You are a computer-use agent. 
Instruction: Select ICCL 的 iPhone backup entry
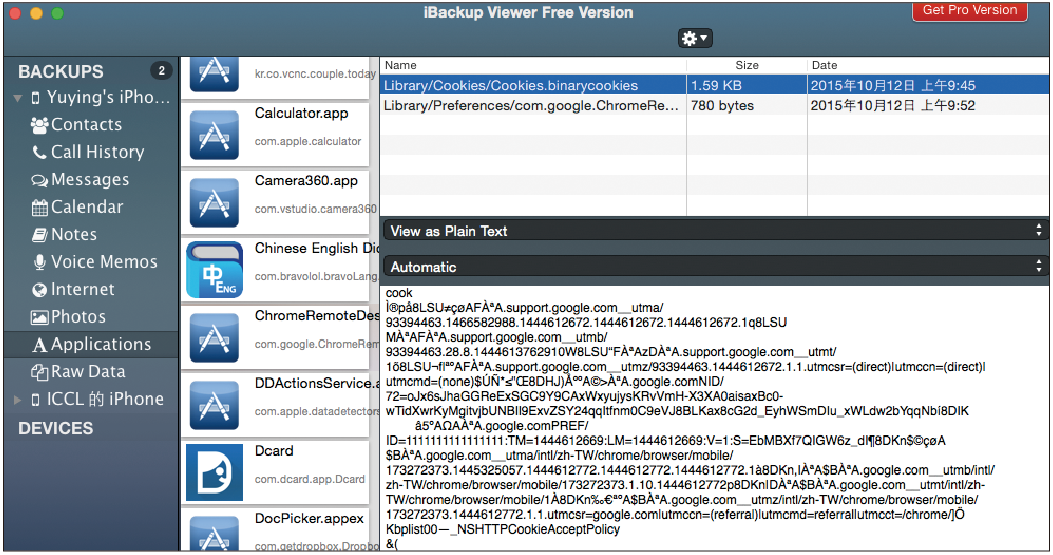point(97,399)
